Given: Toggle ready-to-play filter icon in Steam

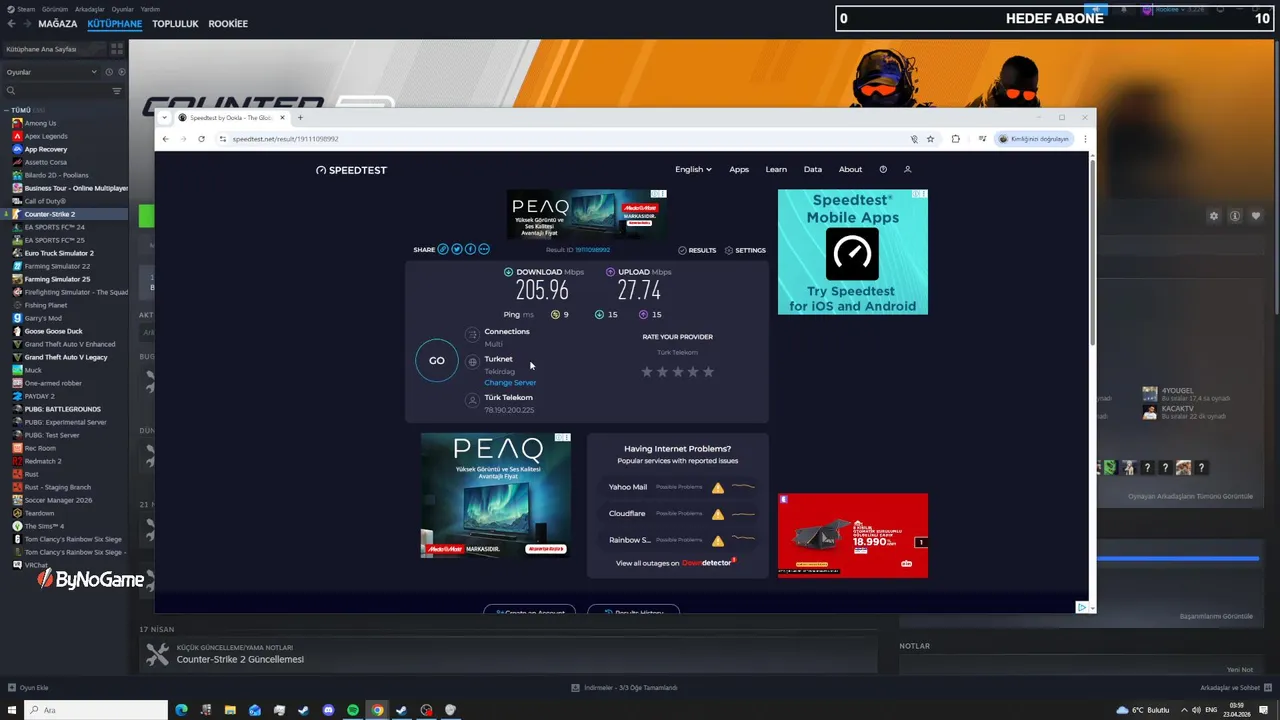Looking at the screenshot, I should (122, 72).
